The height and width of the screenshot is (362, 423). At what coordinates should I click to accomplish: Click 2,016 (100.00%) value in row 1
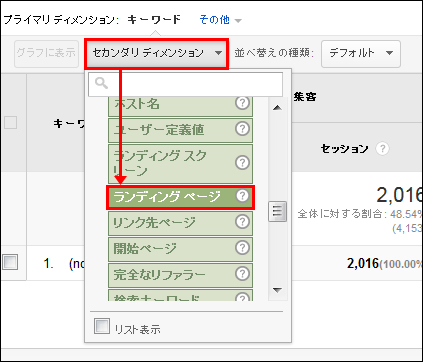385,264
